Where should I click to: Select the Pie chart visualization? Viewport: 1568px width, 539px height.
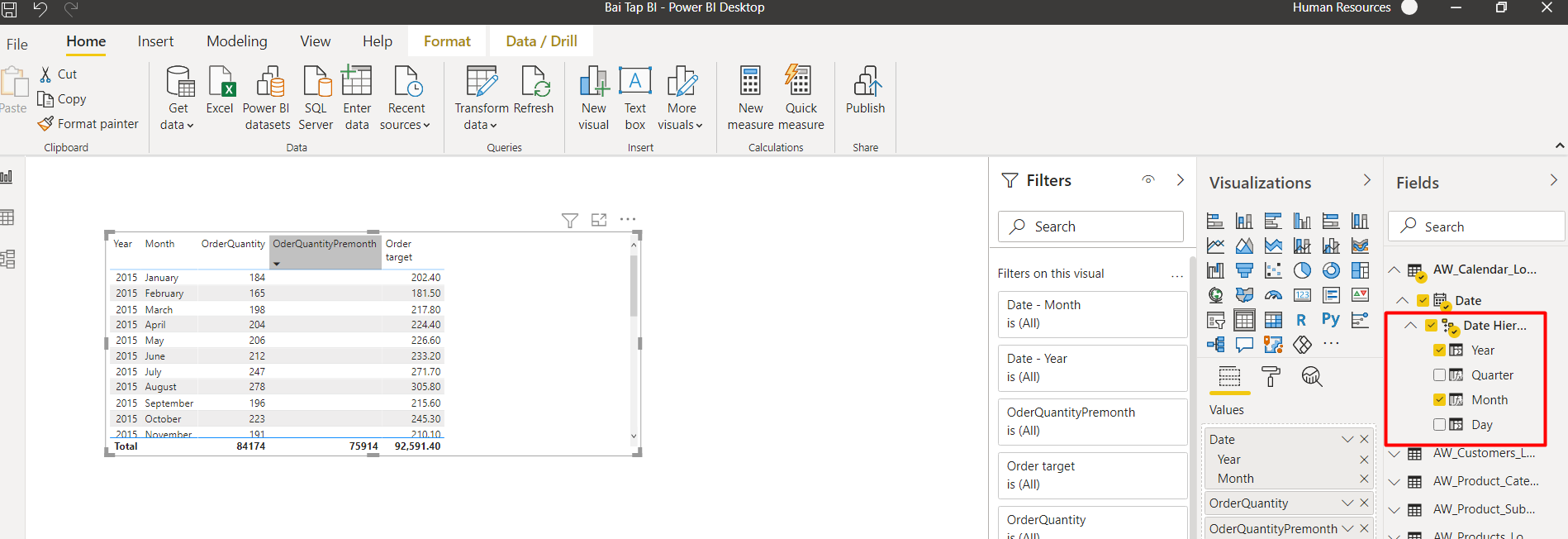[x=1302, y=270]
